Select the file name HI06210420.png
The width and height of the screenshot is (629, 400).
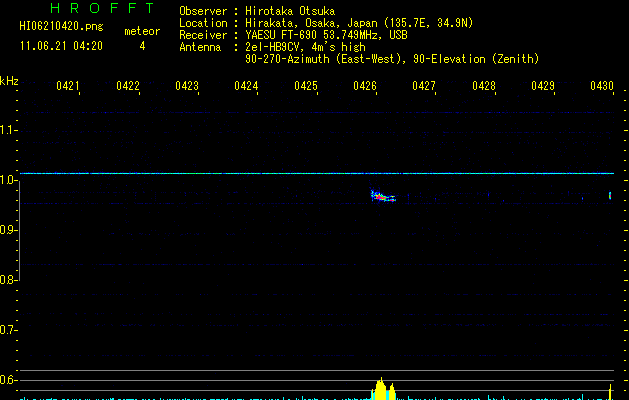point(61,26)
